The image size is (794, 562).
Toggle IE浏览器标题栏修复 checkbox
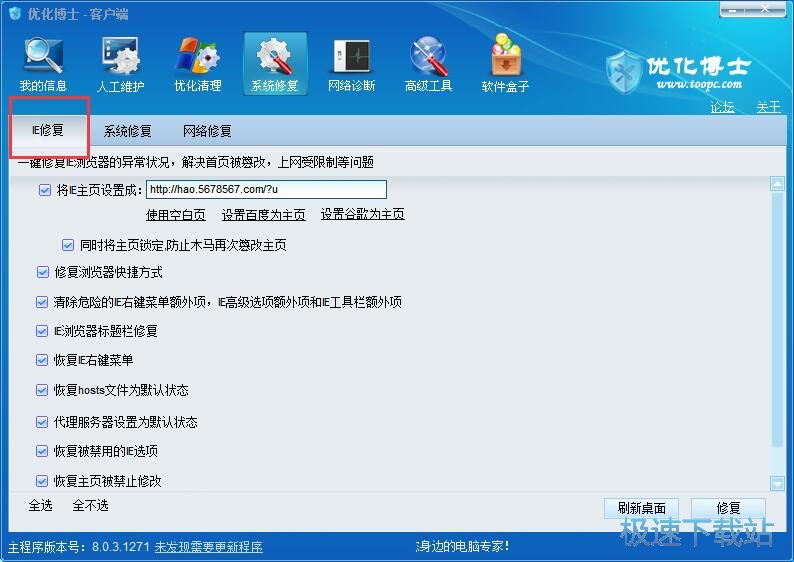[x=42, y=331]
